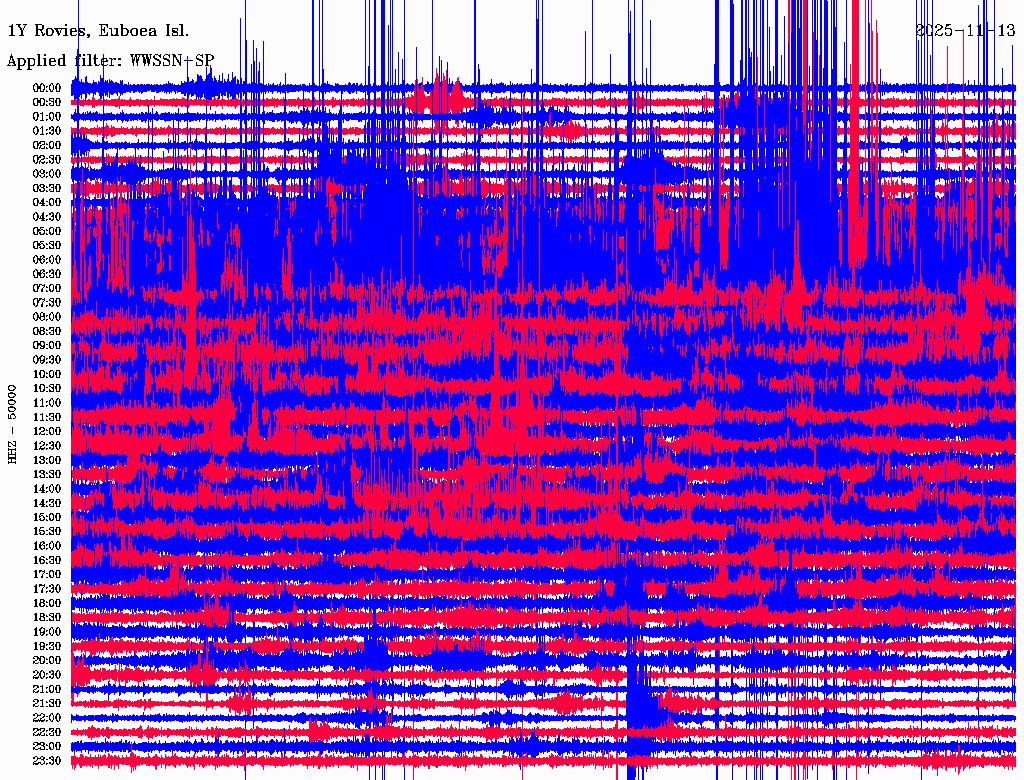Click the 04:30 time row label
Viewport: 1024px width, 780px height.
[48, 217]
